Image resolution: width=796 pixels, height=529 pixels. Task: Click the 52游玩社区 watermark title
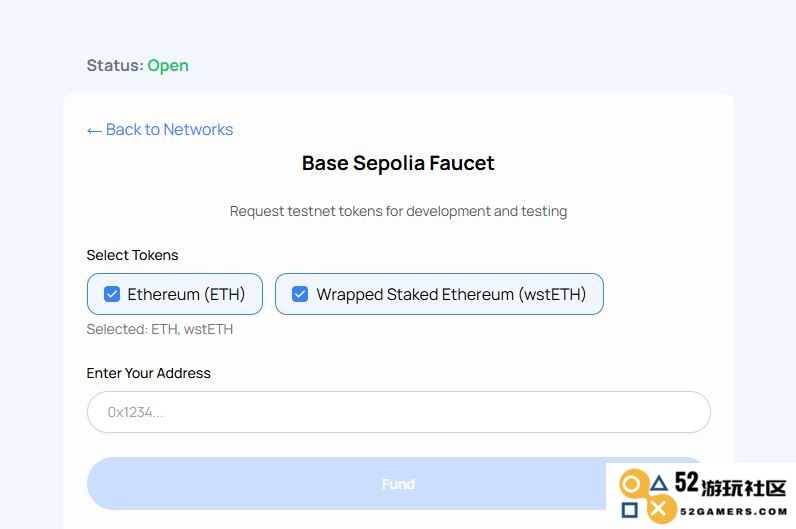pyautogui.click(x=731, y=483)
